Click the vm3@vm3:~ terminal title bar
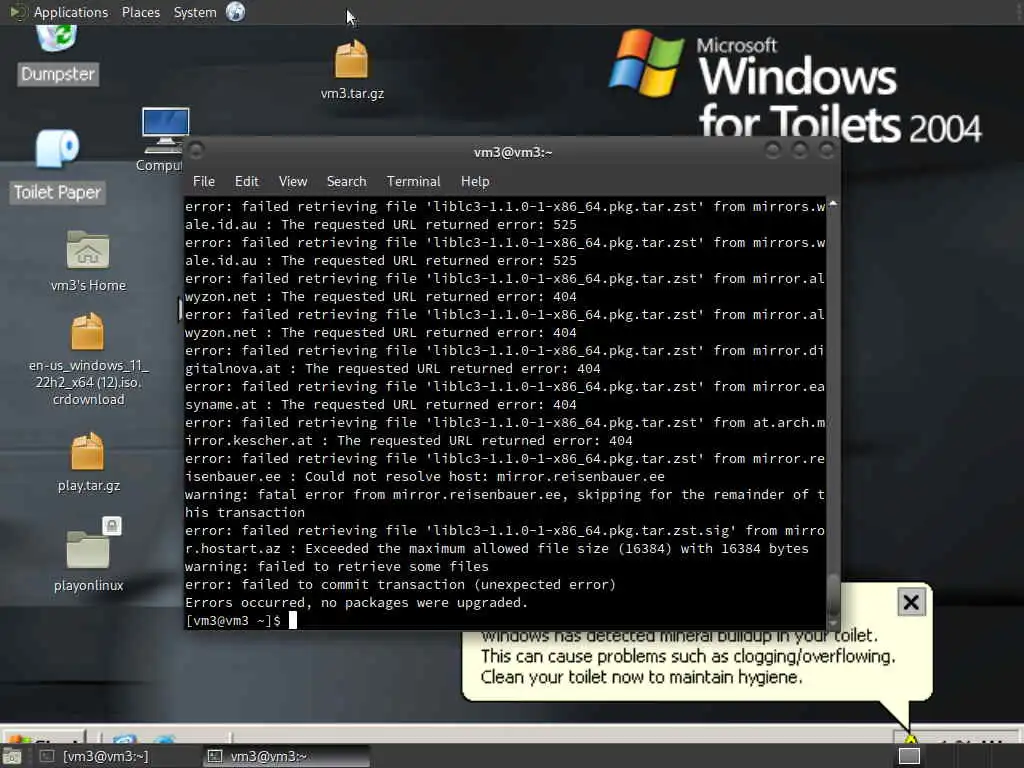 (513, 152)
